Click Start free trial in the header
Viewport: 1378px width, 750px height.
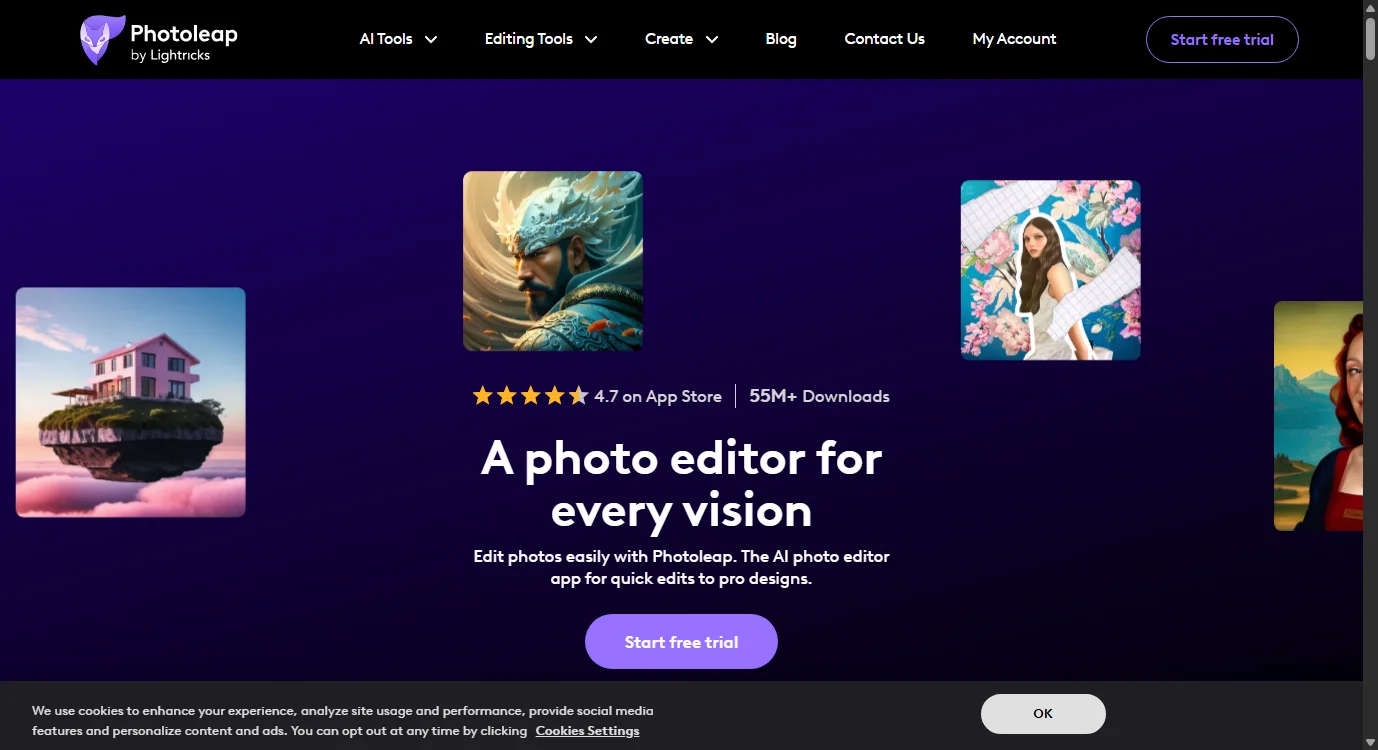click(x=1221, y=39)
